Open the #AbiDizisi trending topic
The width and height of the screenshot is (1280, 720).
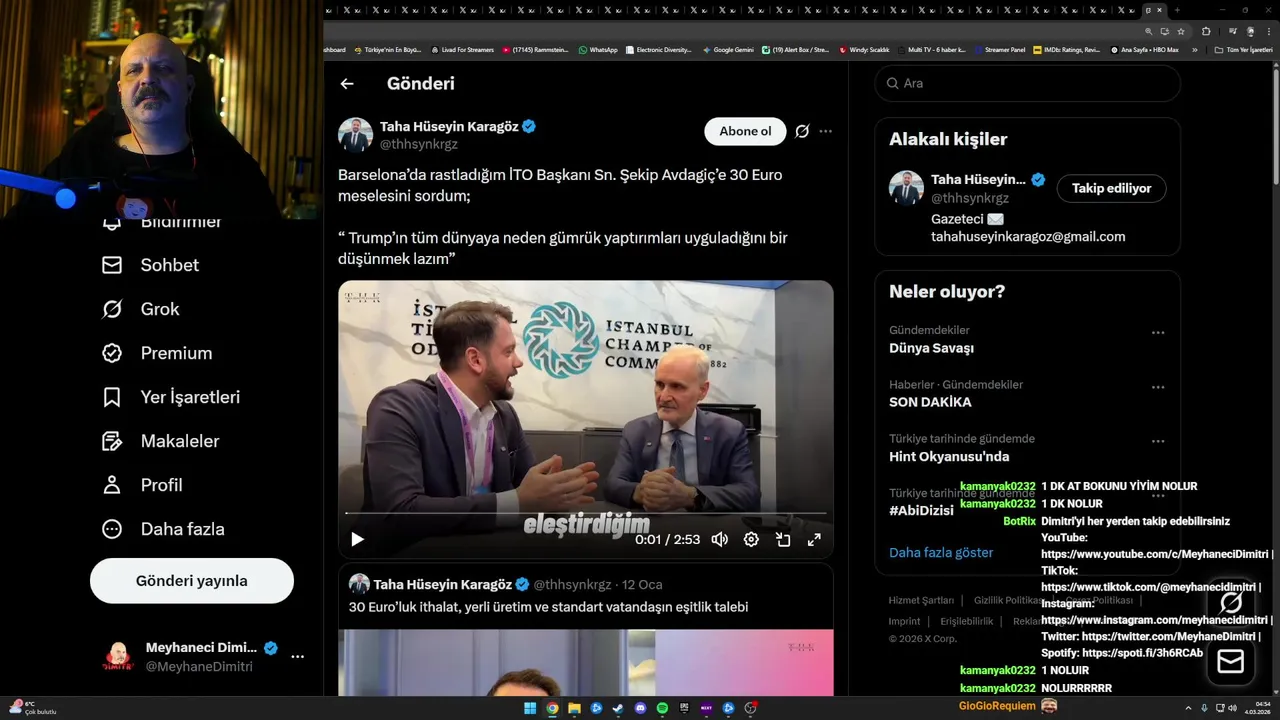[921, 510]
